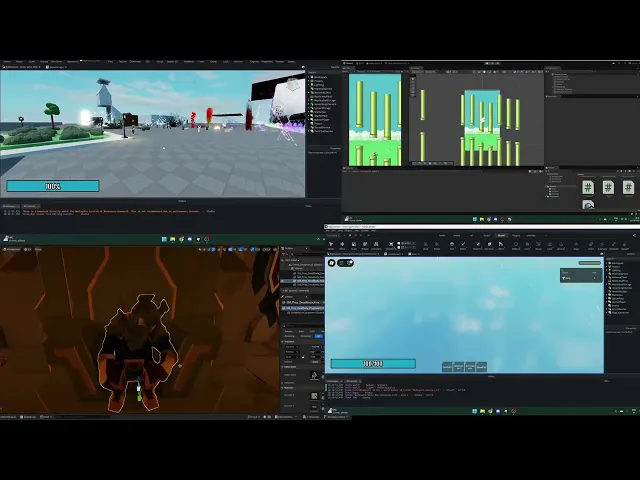
Task: Open Windows Start on the top-left Studio taskbar
Action: pyautogui.click(x=164, y=239)
